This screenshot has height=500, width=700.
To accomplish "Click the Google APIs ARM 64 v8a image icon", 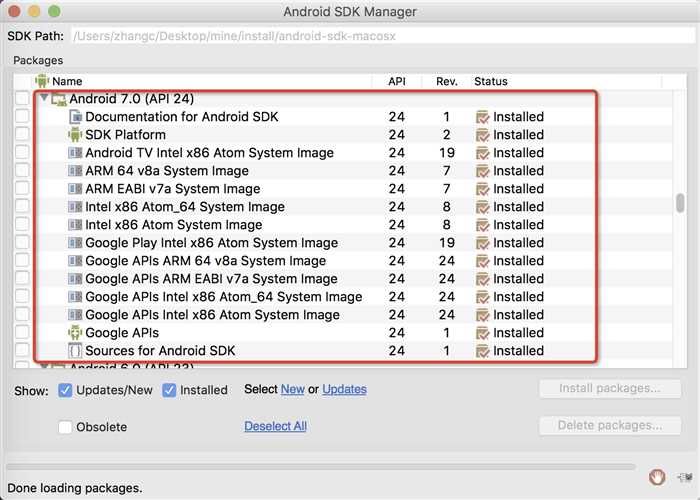I will 75,261.
